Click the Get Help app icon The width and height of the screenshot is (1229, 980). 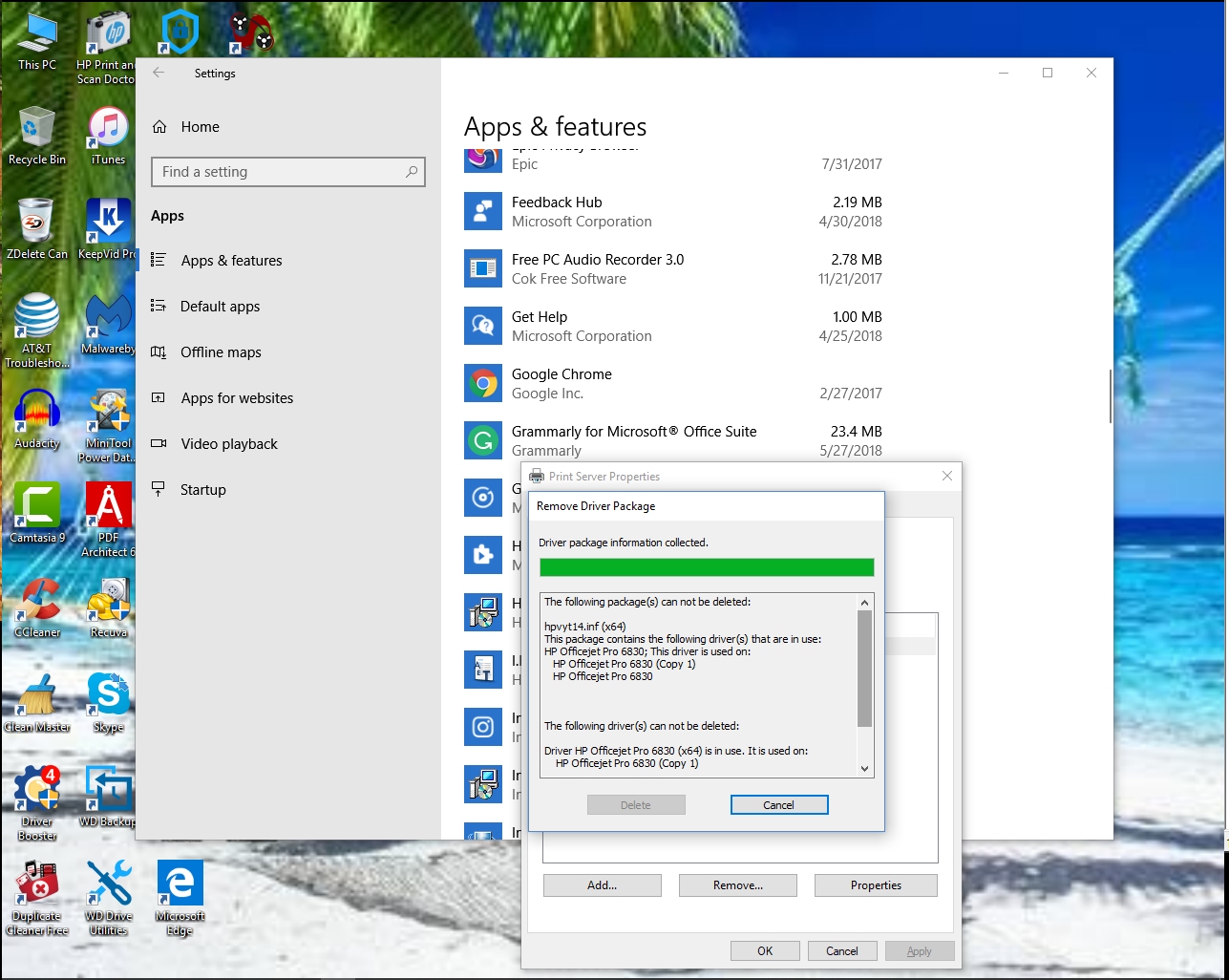tap(483, 327)
